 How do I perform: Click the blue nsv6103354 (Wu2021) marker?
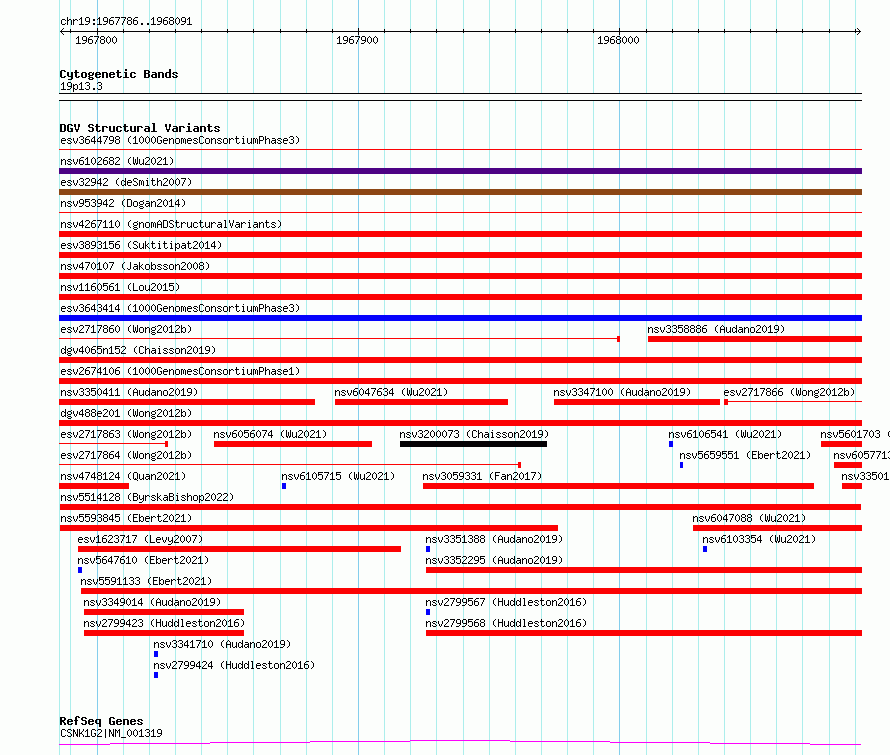pos(705,549)
